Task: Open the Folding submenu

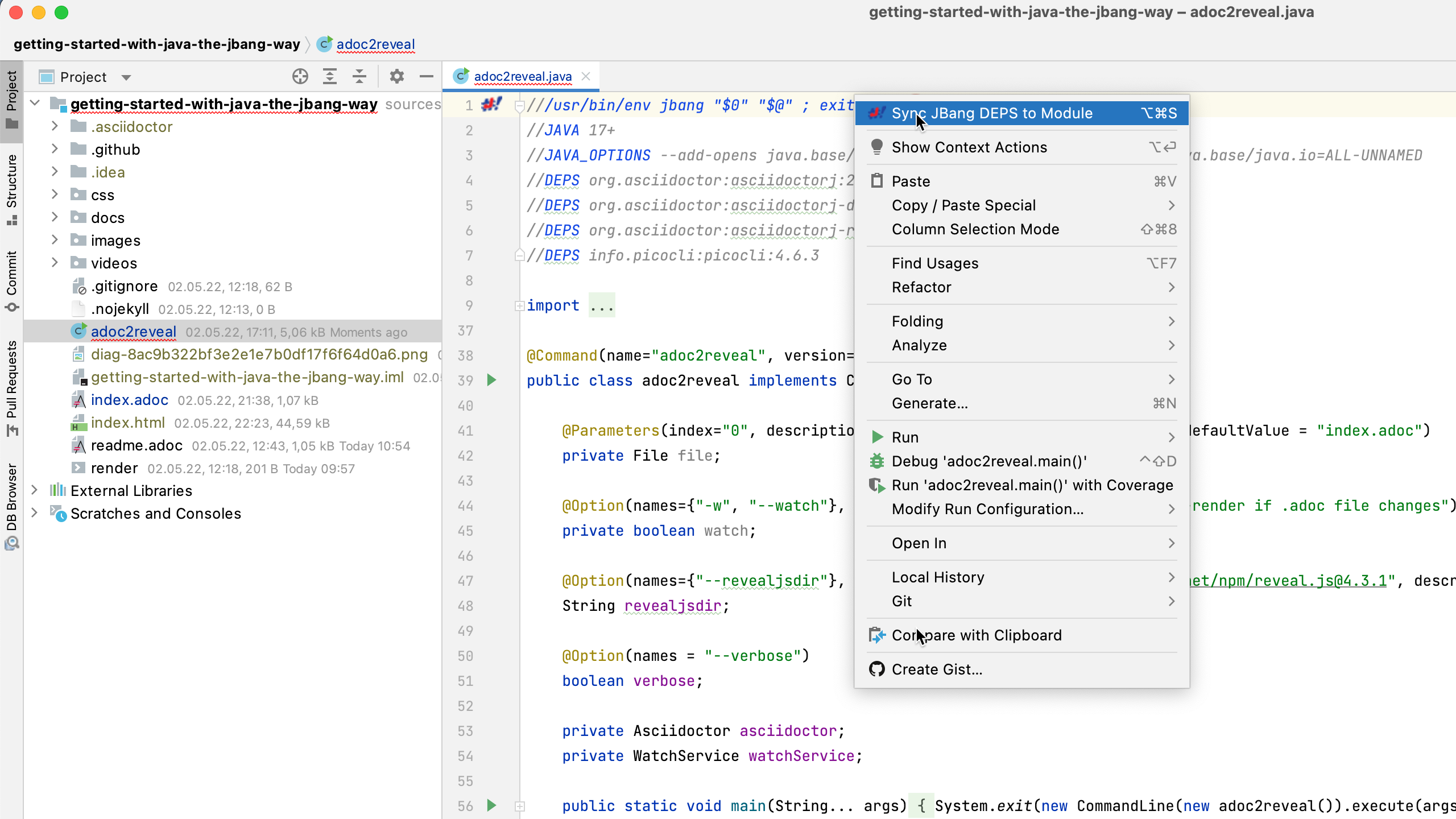Action: pyautogui.click(x=1022, y=321)
